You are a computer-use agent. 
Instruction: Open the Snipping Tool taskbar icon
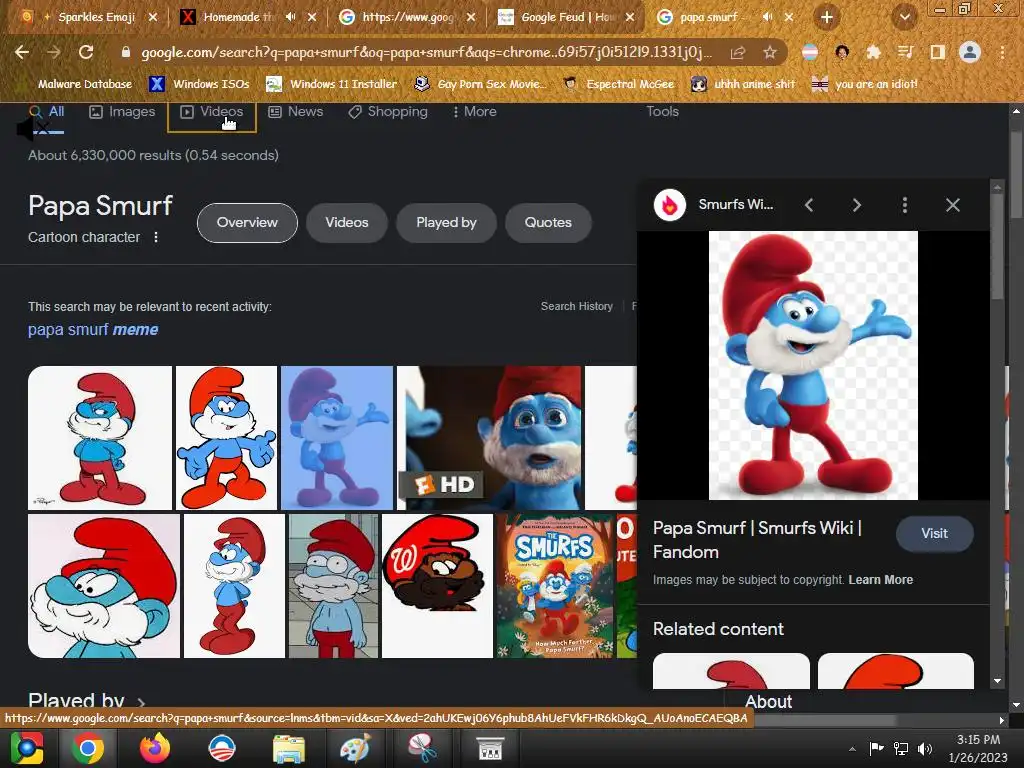coord(423,748)
